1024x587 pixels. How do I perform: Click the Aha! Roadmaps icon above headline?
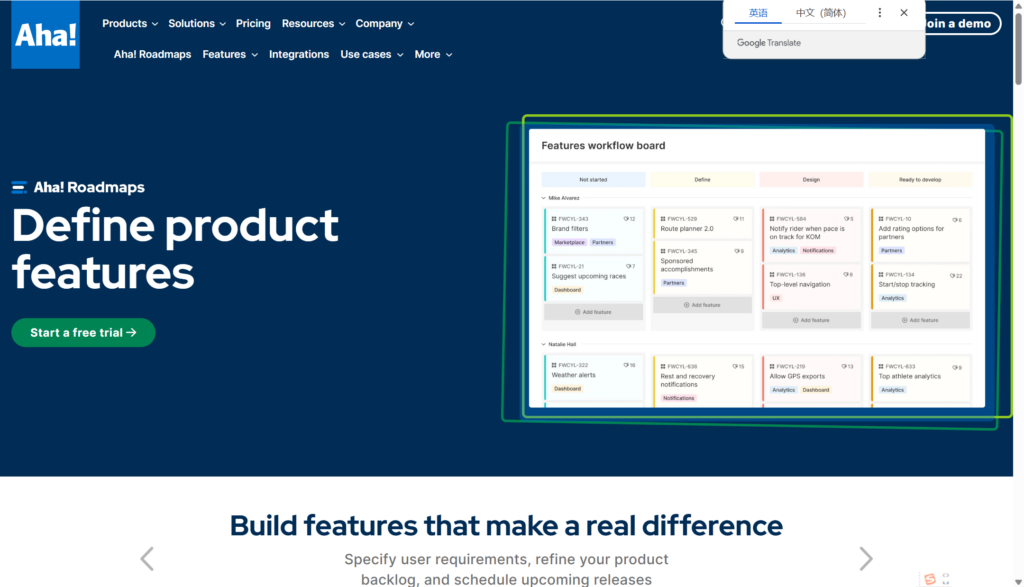pyautogui.click(x=19, y=187)
